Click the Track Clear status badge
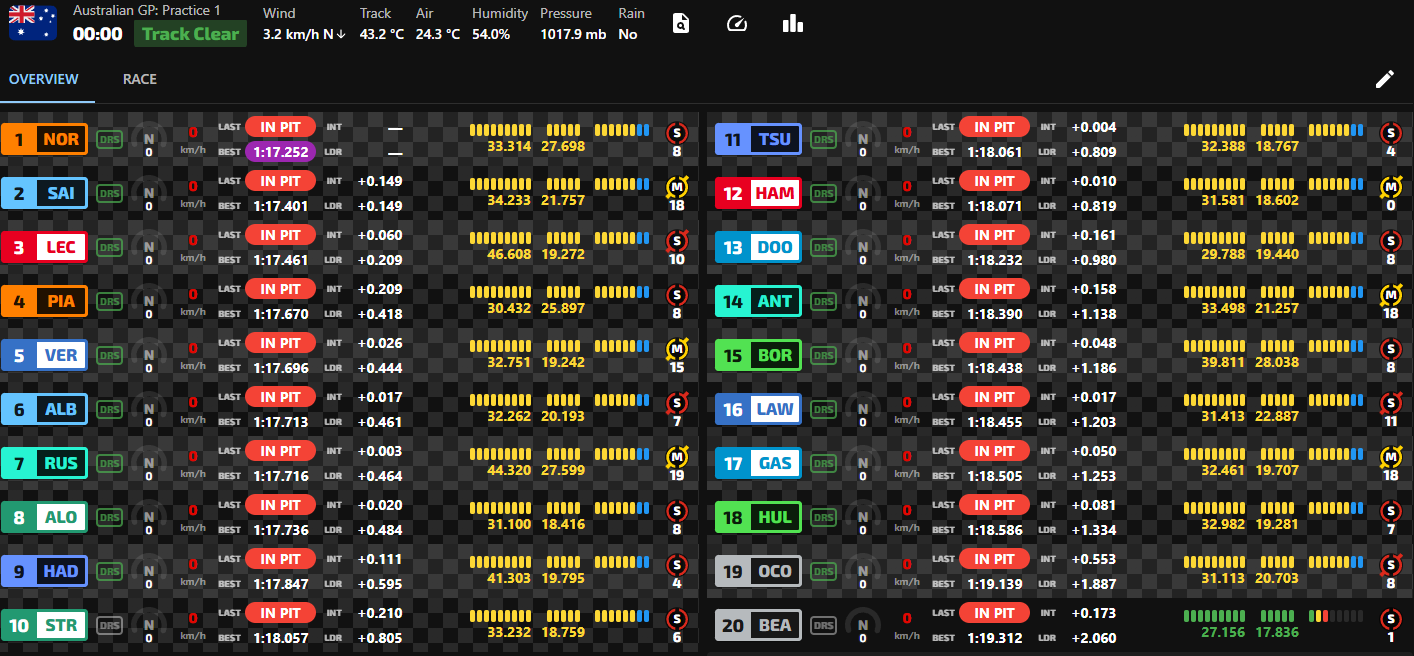Screen dimensions: 1414x656 tap(191, 34)
